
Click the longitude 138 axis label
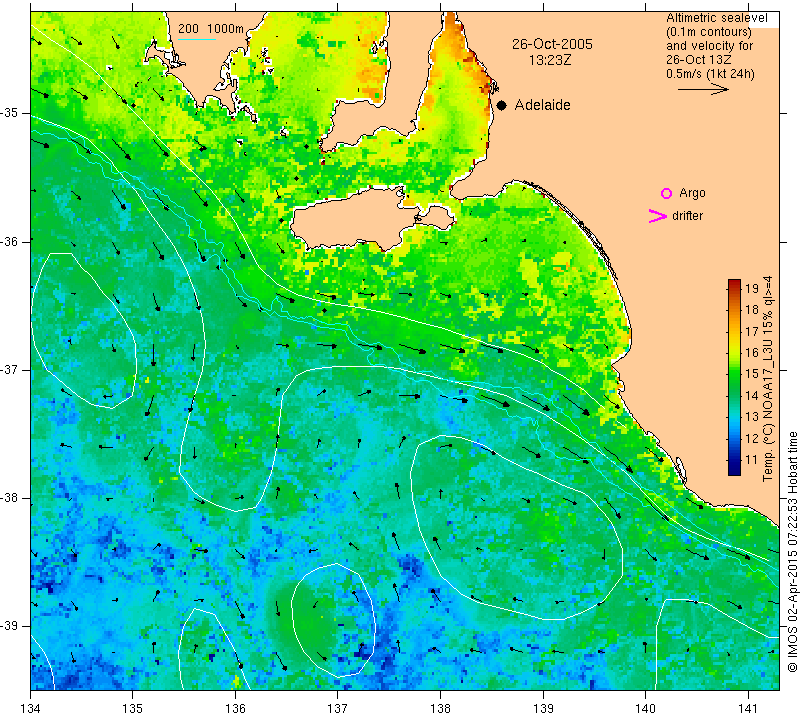pos(440,708)
